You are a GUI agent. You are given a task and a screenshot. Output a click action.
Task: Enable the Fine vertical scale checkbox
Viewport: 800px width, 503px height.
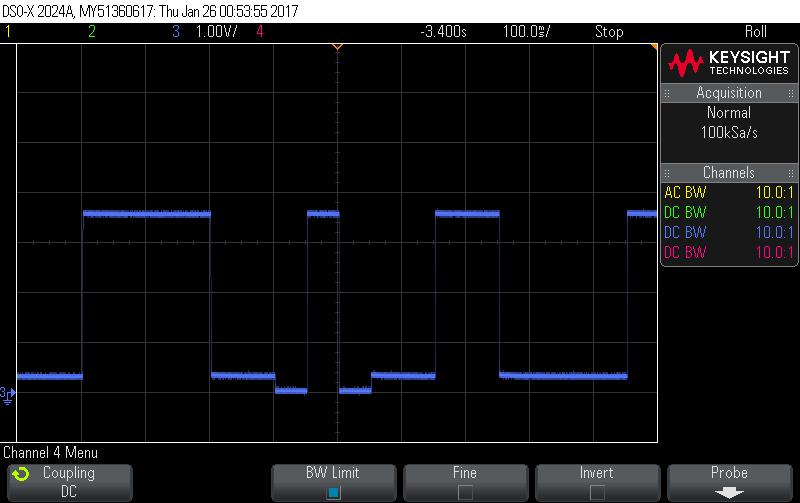click(x=465, y=493)
